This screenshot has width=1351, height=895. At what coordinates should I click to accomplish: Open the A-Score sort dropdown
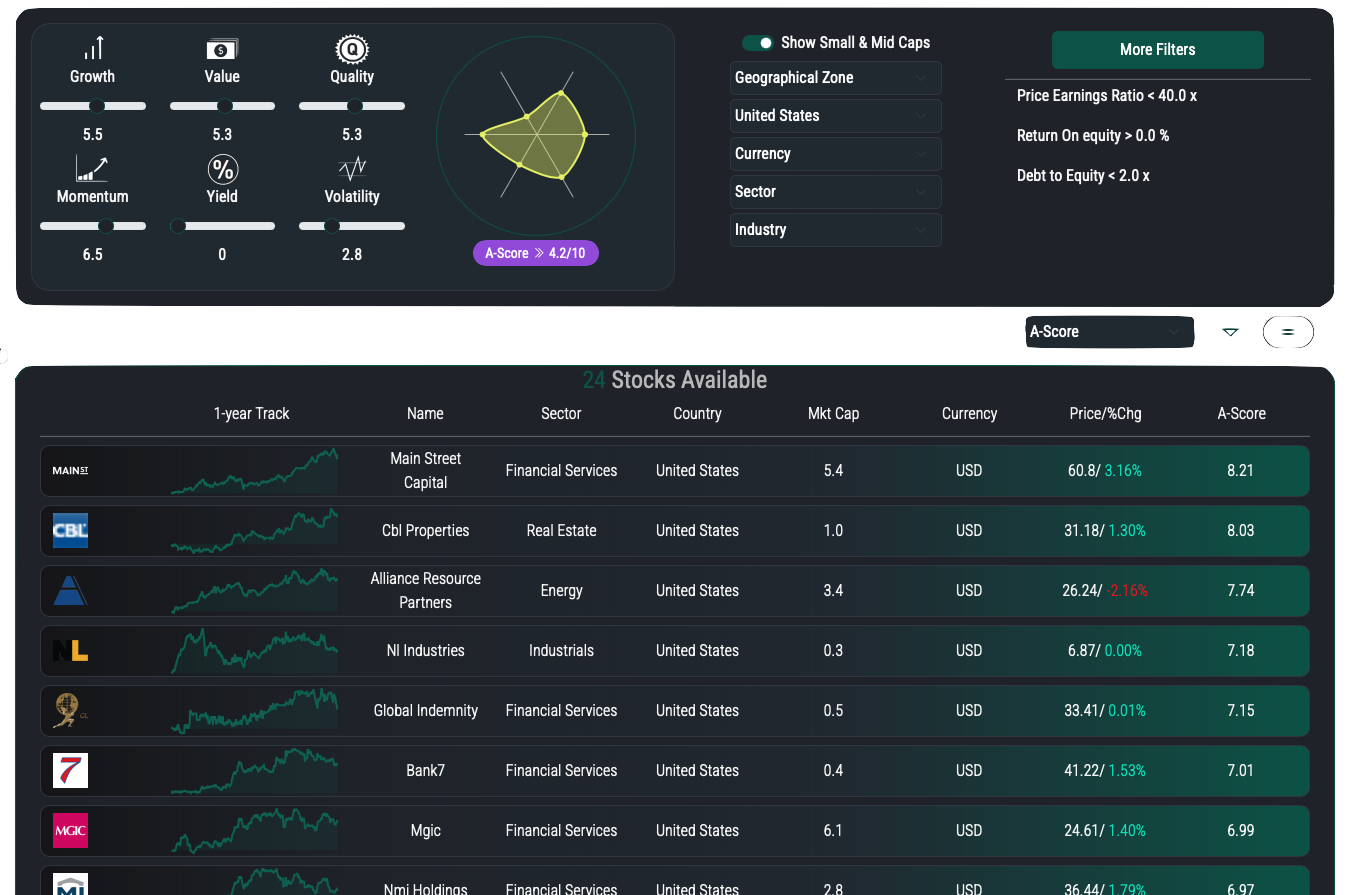tap(1109, 332)
